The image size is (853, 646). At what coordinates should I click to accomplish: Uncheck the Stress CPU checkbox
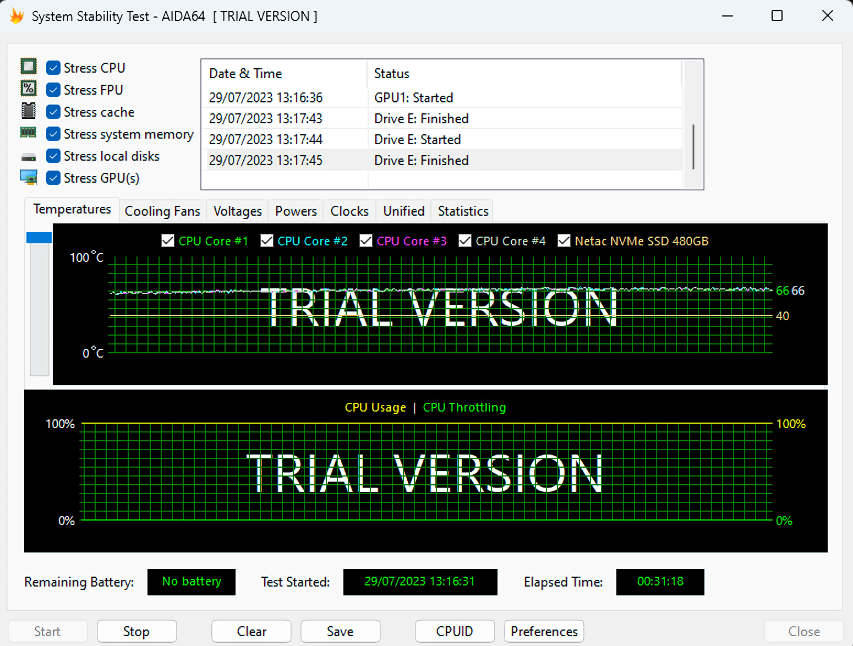(53, 67)
